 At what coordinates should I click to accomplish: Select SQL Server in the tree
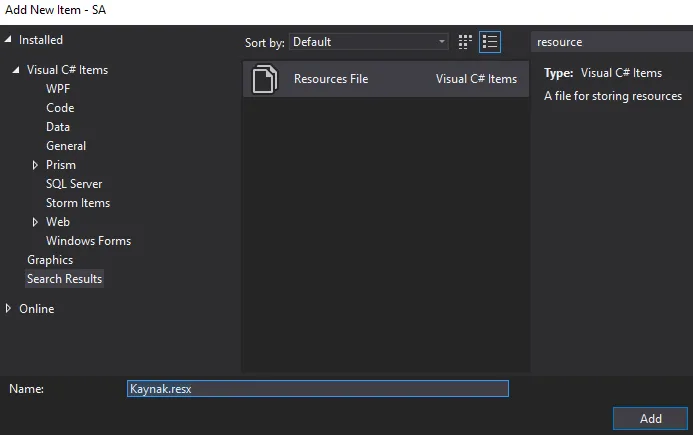(74, 184)
